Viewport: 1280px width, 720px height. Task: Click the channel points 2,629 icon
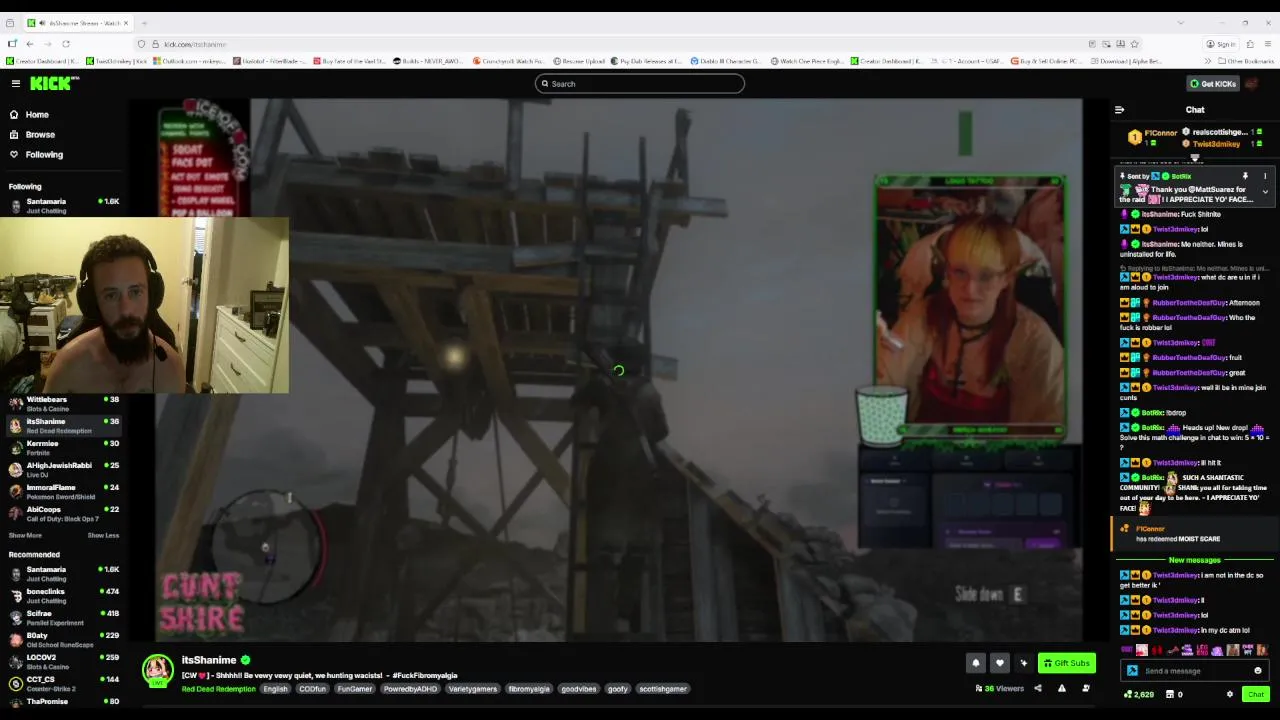(x=1139, y=694)
